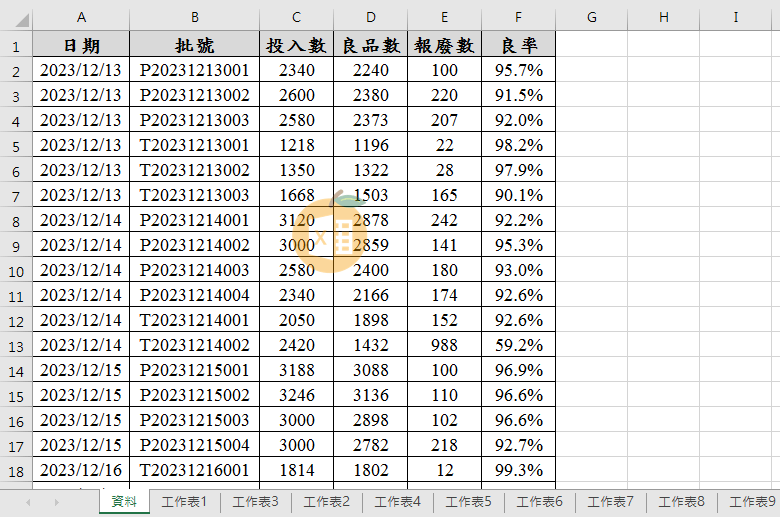Open the 工作表8 sheet tab

click(682, 502)
